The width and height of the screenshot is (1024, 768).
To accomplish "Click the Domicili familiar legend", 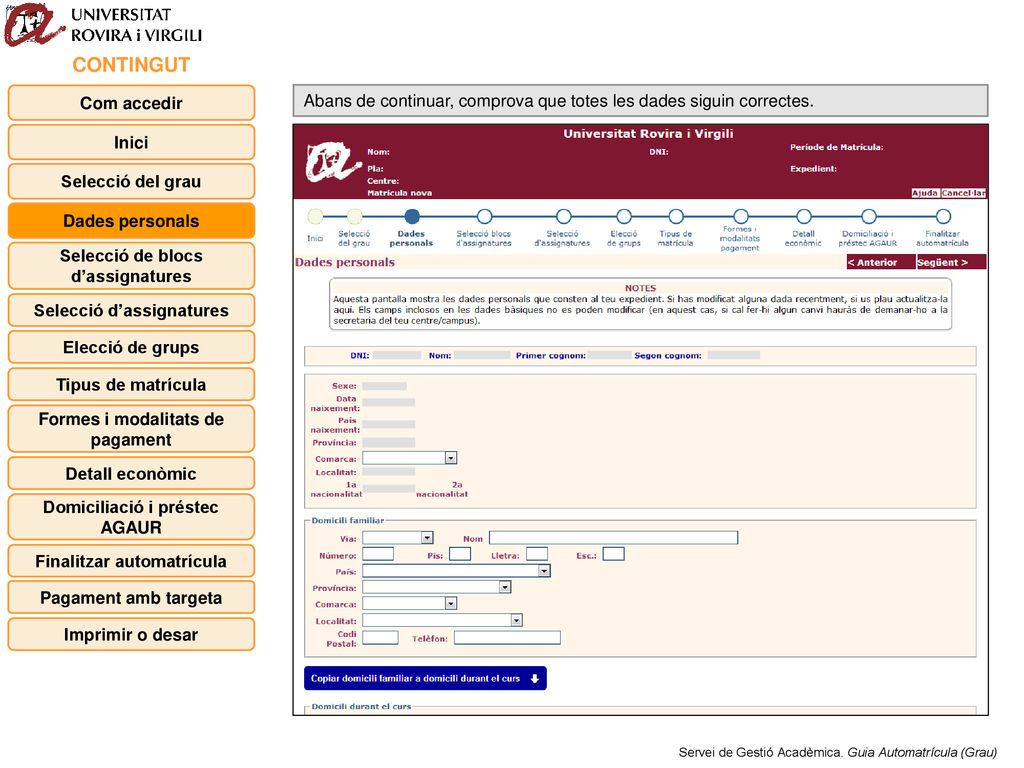I will pyautogui.click(x=348, y=520).
